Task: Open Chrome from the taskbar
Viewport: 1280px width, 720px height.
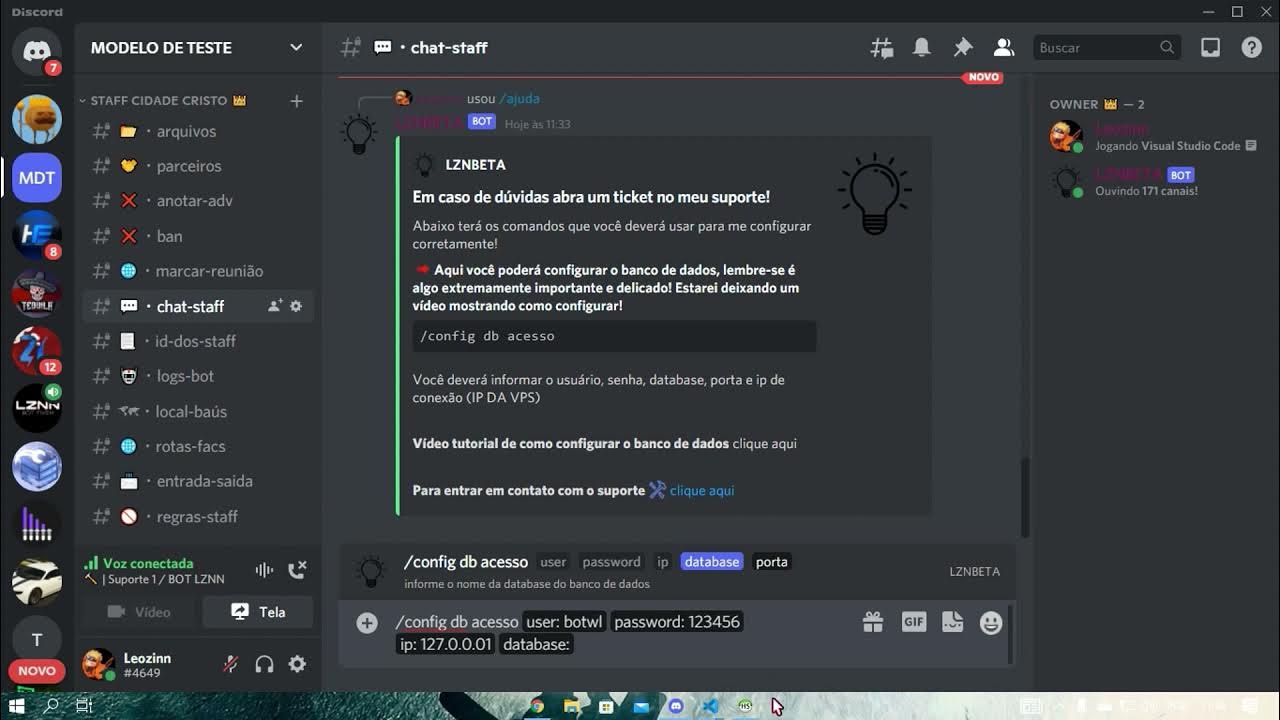Action: point(537,706)
